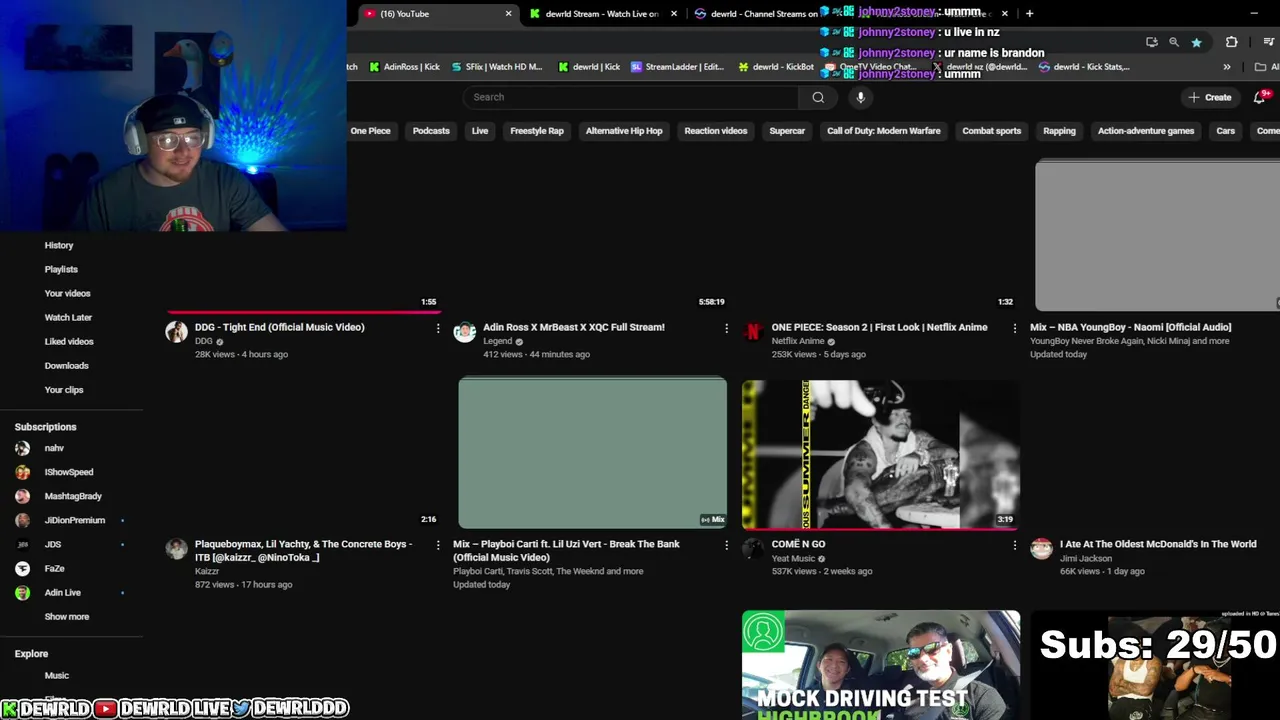Screen dimensions: 1280x720
Task: Open History in the sidebar
Action: 59,245
